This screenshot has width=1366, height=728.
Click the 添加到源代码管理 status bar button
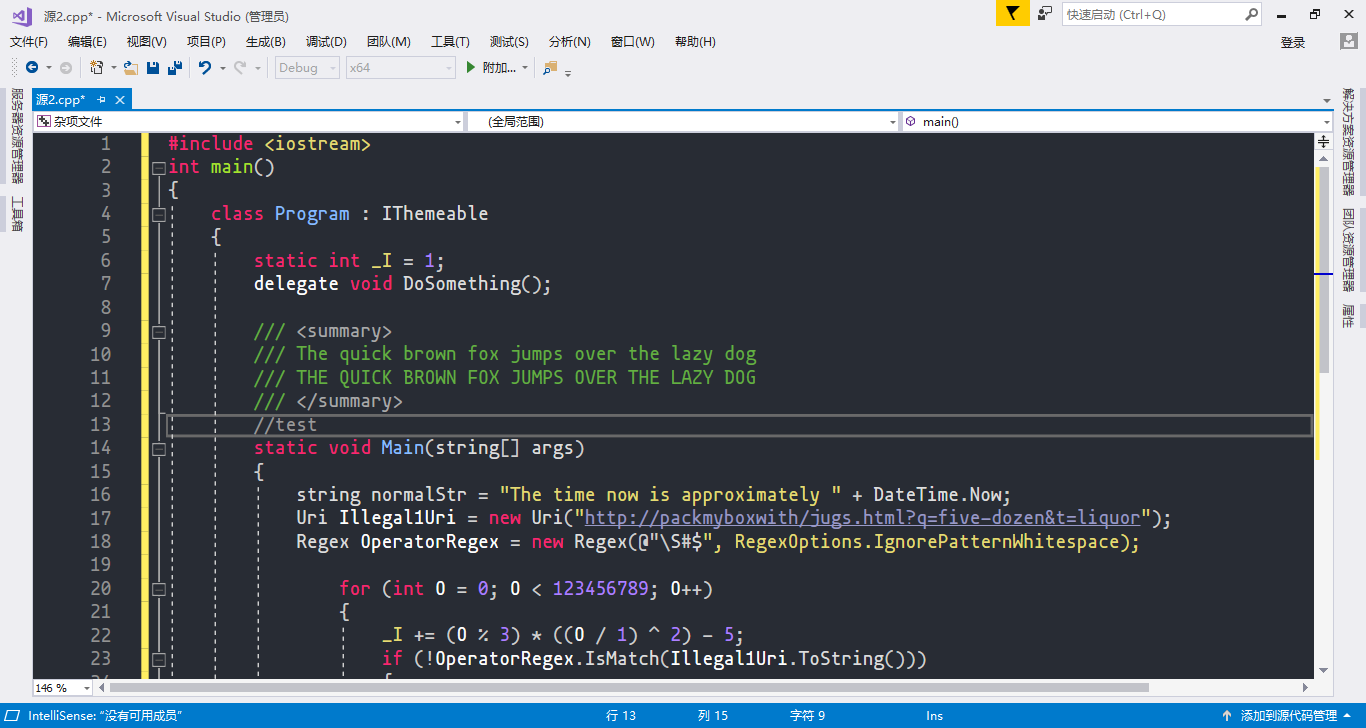coord(1288,716)
